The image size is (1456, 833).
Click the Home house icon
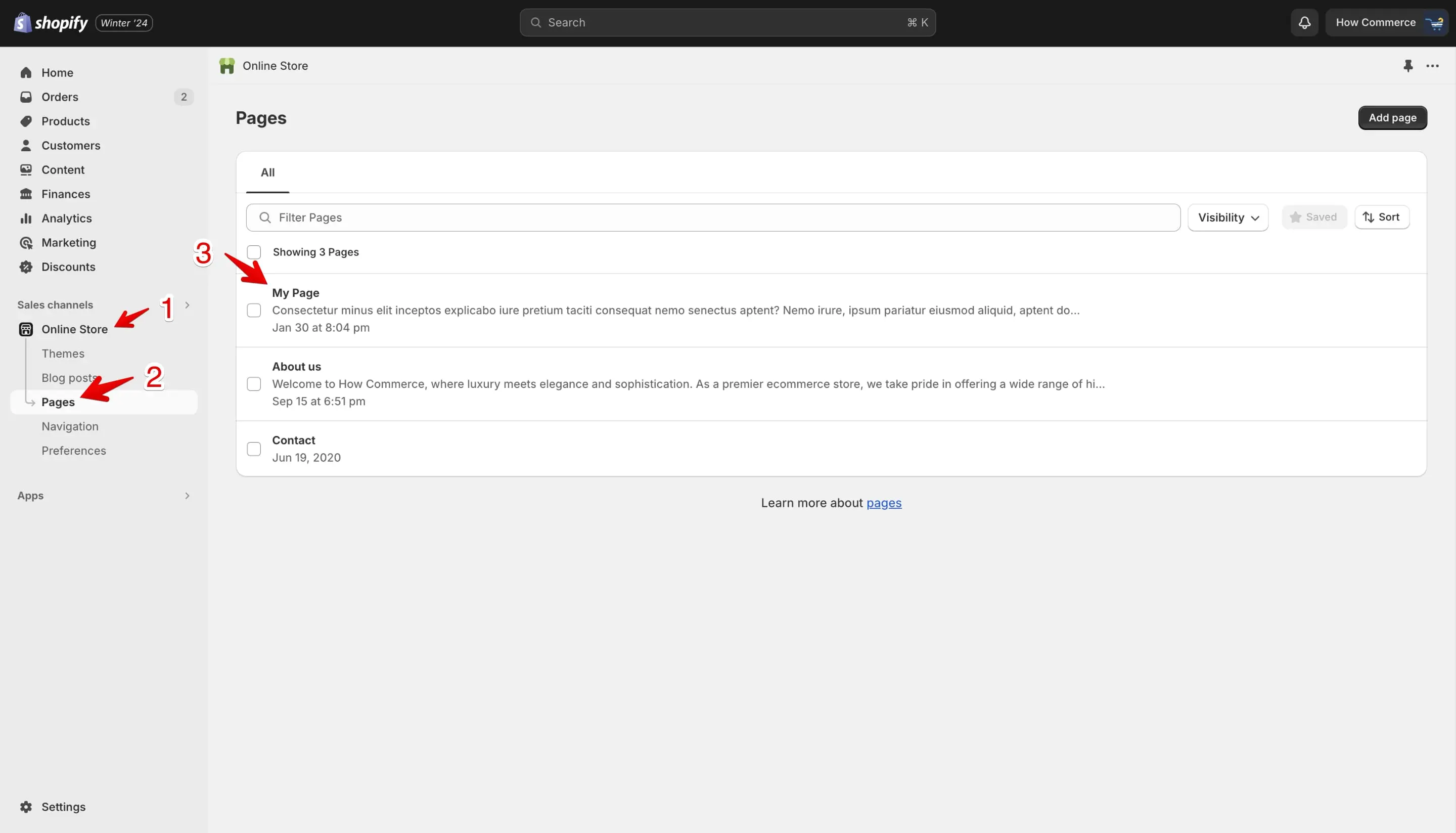pyautogui.click(x=26, y=73)
